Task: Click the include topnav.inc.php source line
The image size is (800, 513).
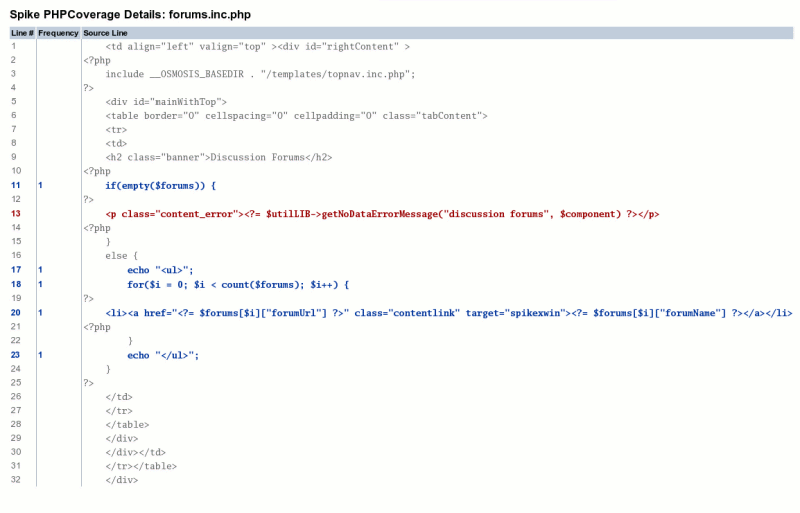Action: coord(260,75)
